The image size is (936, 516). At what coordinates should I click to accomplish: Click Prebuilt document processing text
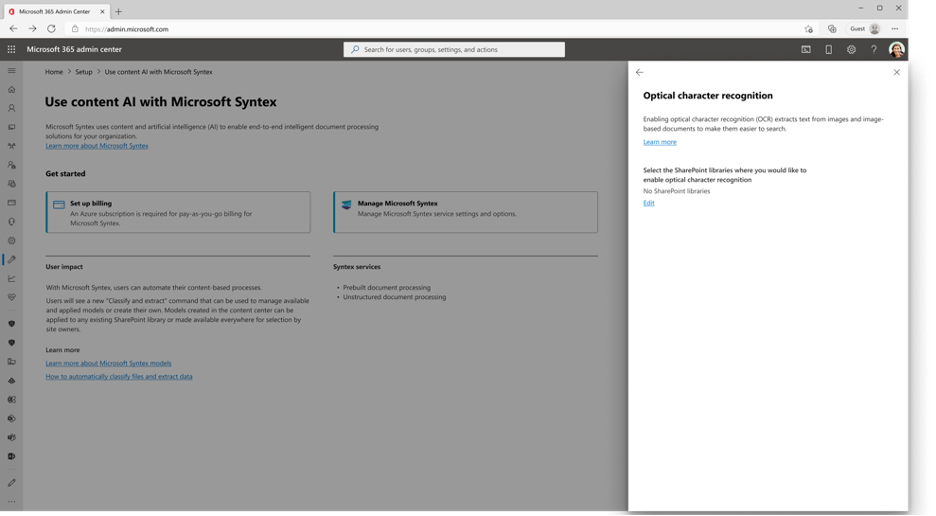[386, 287]
